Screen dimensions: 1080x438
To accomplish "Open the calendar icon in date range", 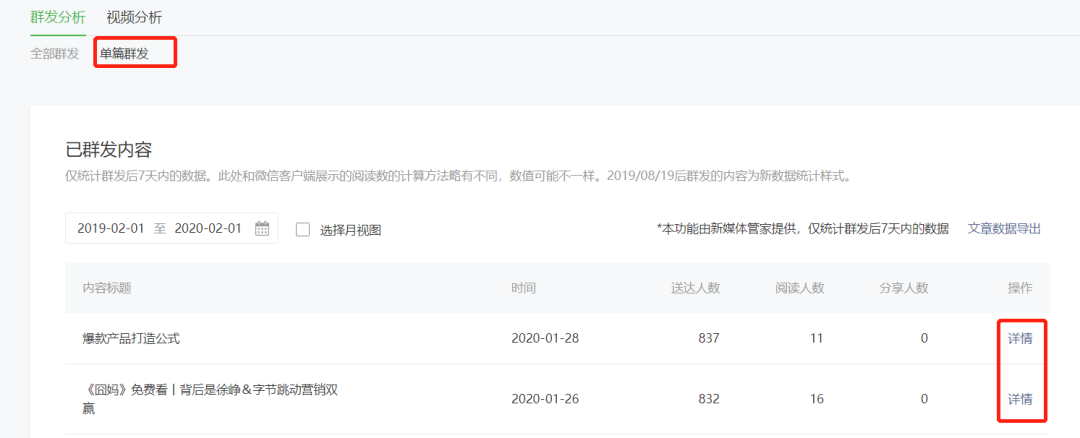I will pyautogui.click(x=262, y=228).
